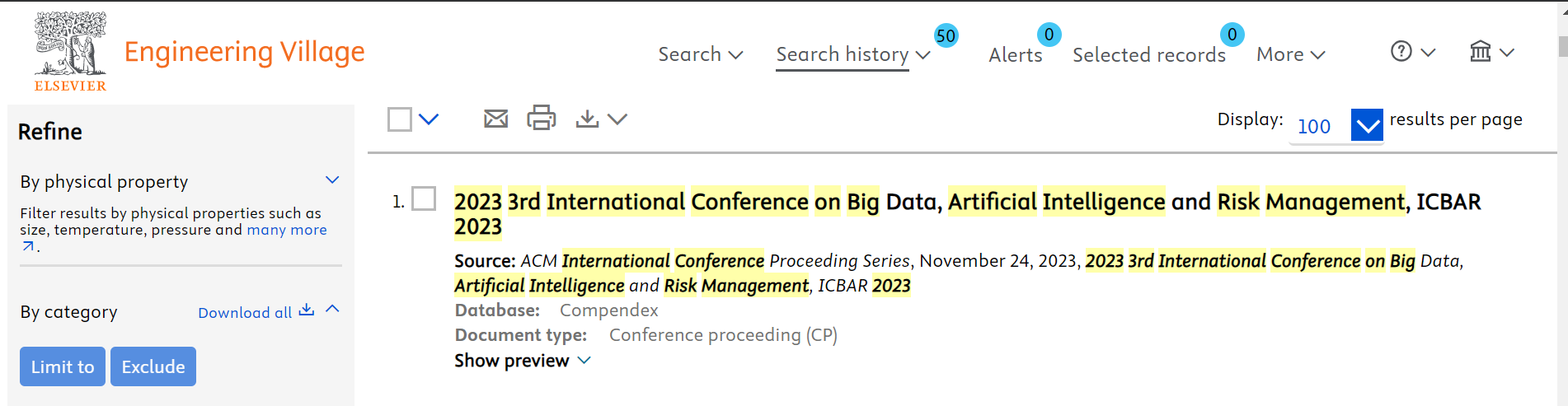Check the box for result 1

[x=424, y=199]
